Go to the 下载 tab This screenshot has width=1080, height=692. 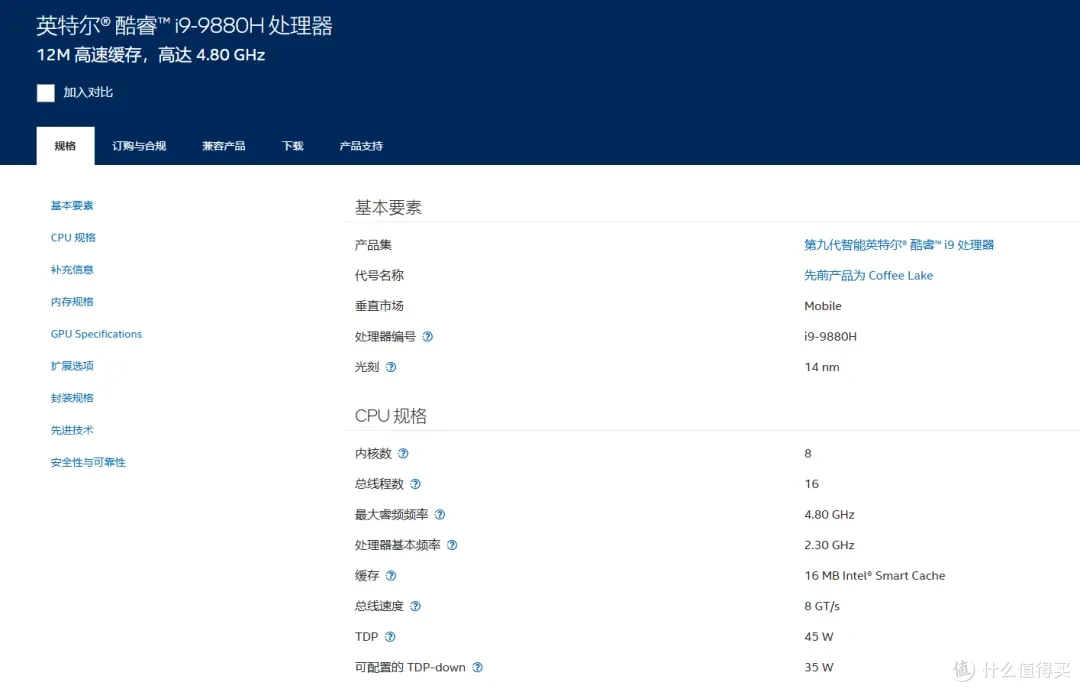(x=293, y=146)
